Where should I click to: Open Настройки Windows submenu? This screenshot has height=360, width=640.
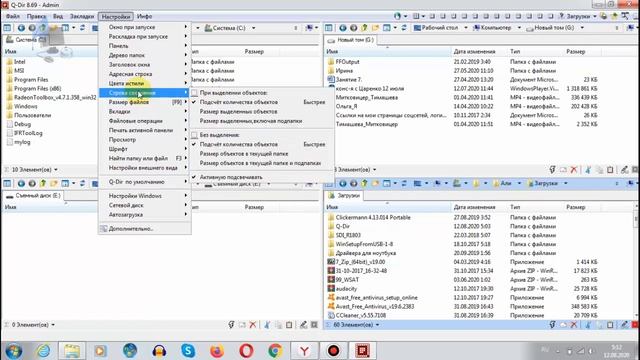click(144, 196)
